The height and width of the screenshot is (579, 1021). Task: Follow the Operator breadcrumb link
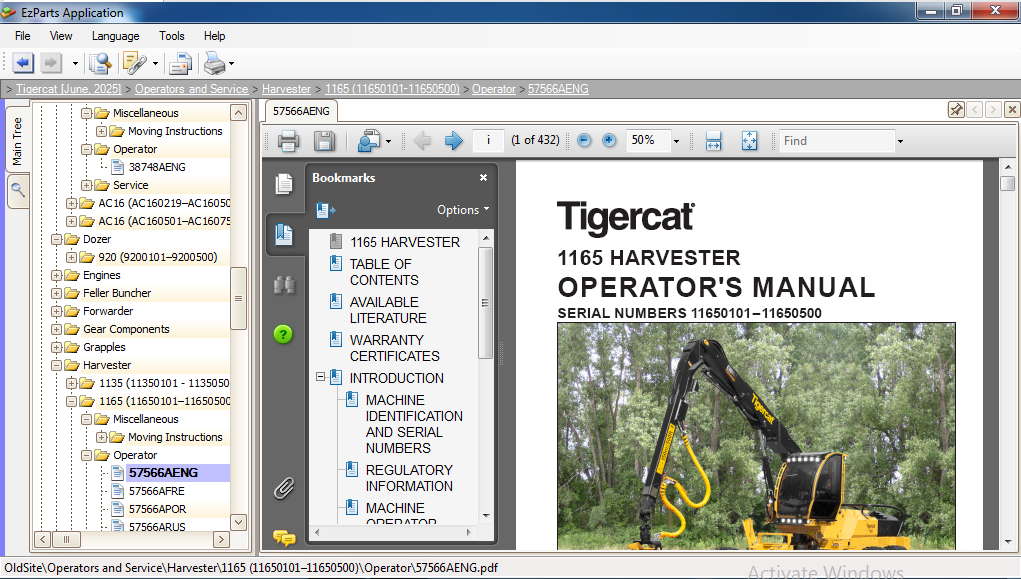pyautogui.click(x=494, y=89)
